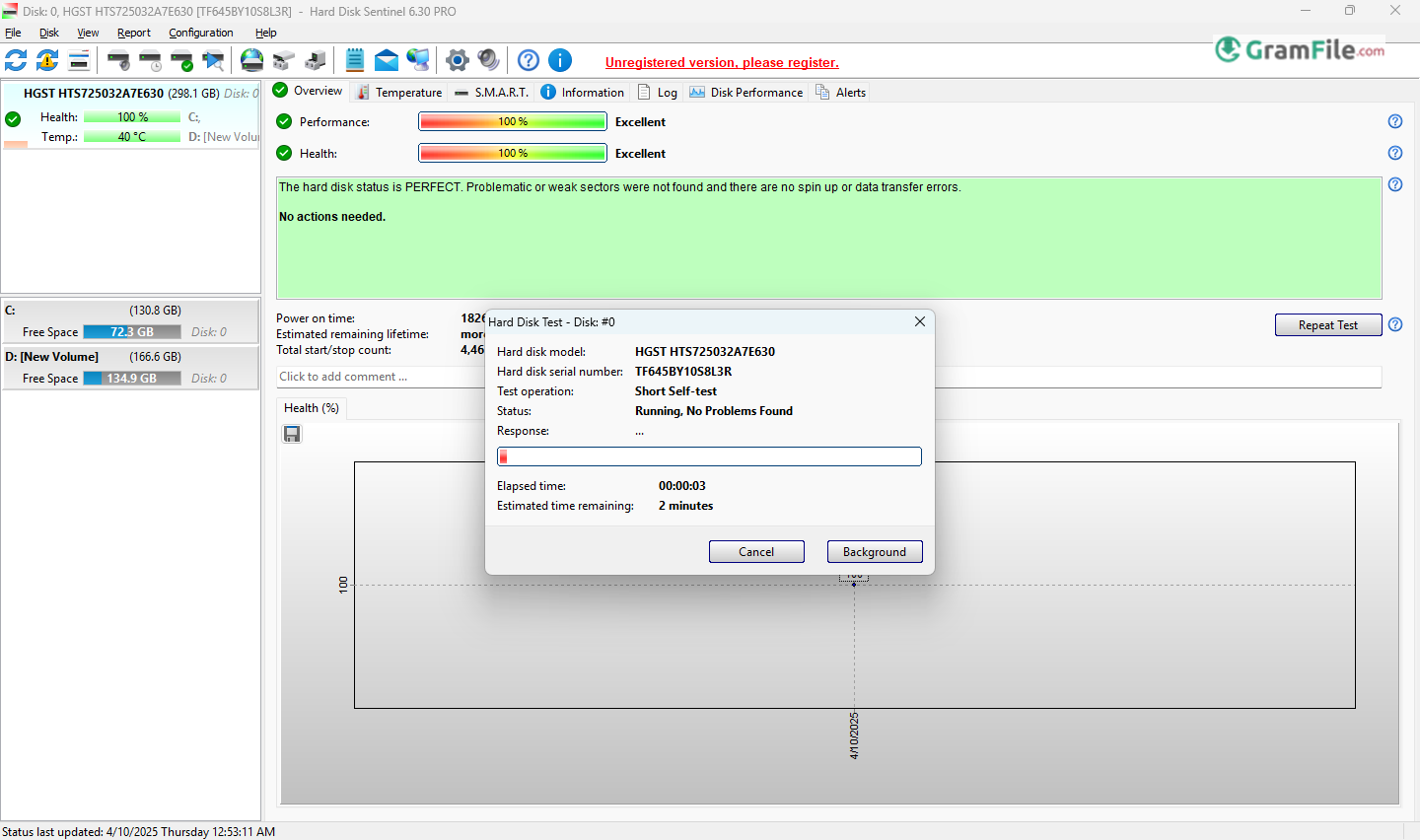Click the save floppy icon above the health graph
This screenshot has width=1420, height=840.
(292, 434)
